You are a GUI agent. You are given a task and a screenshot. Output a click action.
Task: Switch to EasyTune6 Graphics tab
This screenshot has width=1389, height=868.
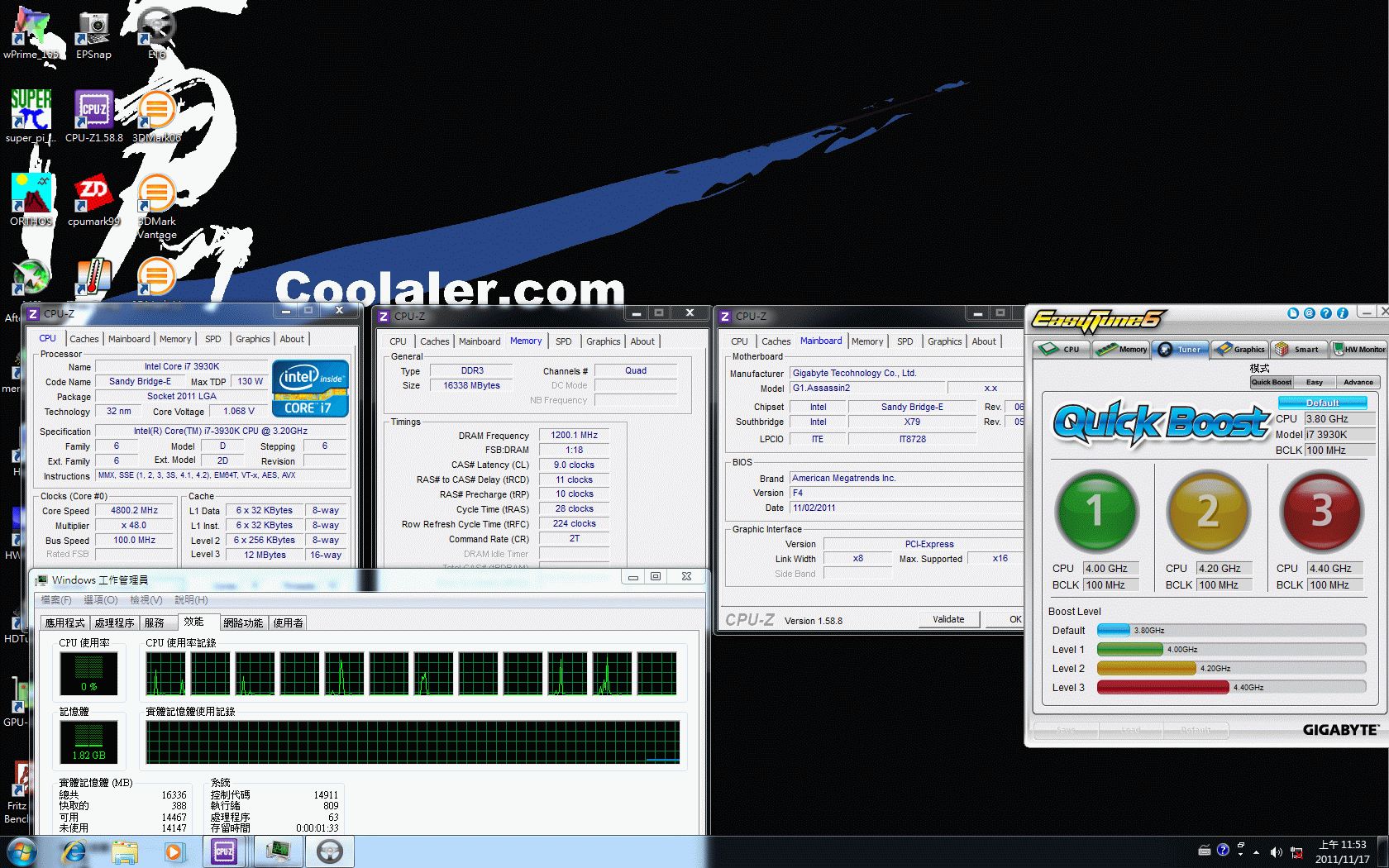tap(1239, 349)
